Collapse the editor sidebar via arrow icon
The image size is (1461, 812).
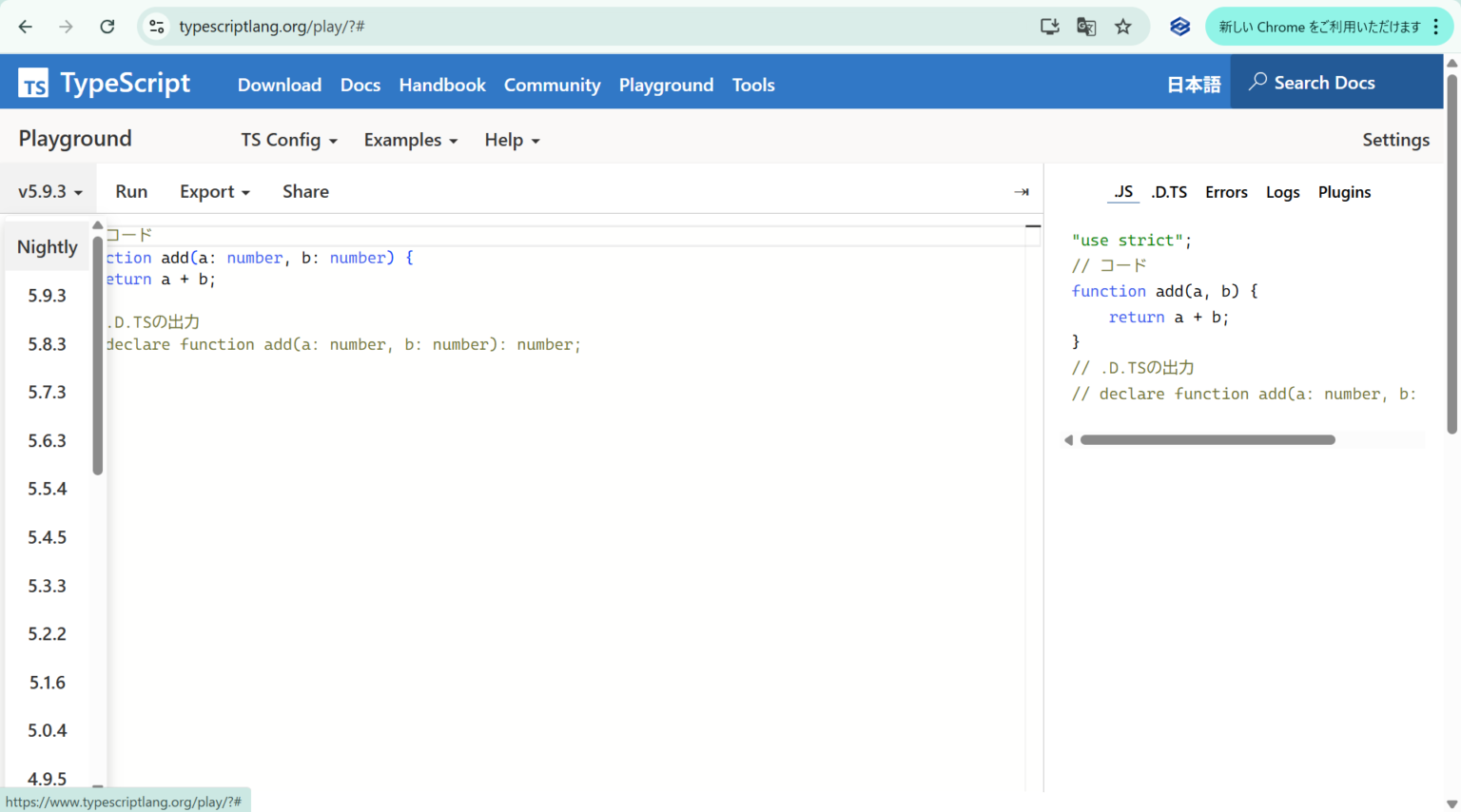(1022, 191)
